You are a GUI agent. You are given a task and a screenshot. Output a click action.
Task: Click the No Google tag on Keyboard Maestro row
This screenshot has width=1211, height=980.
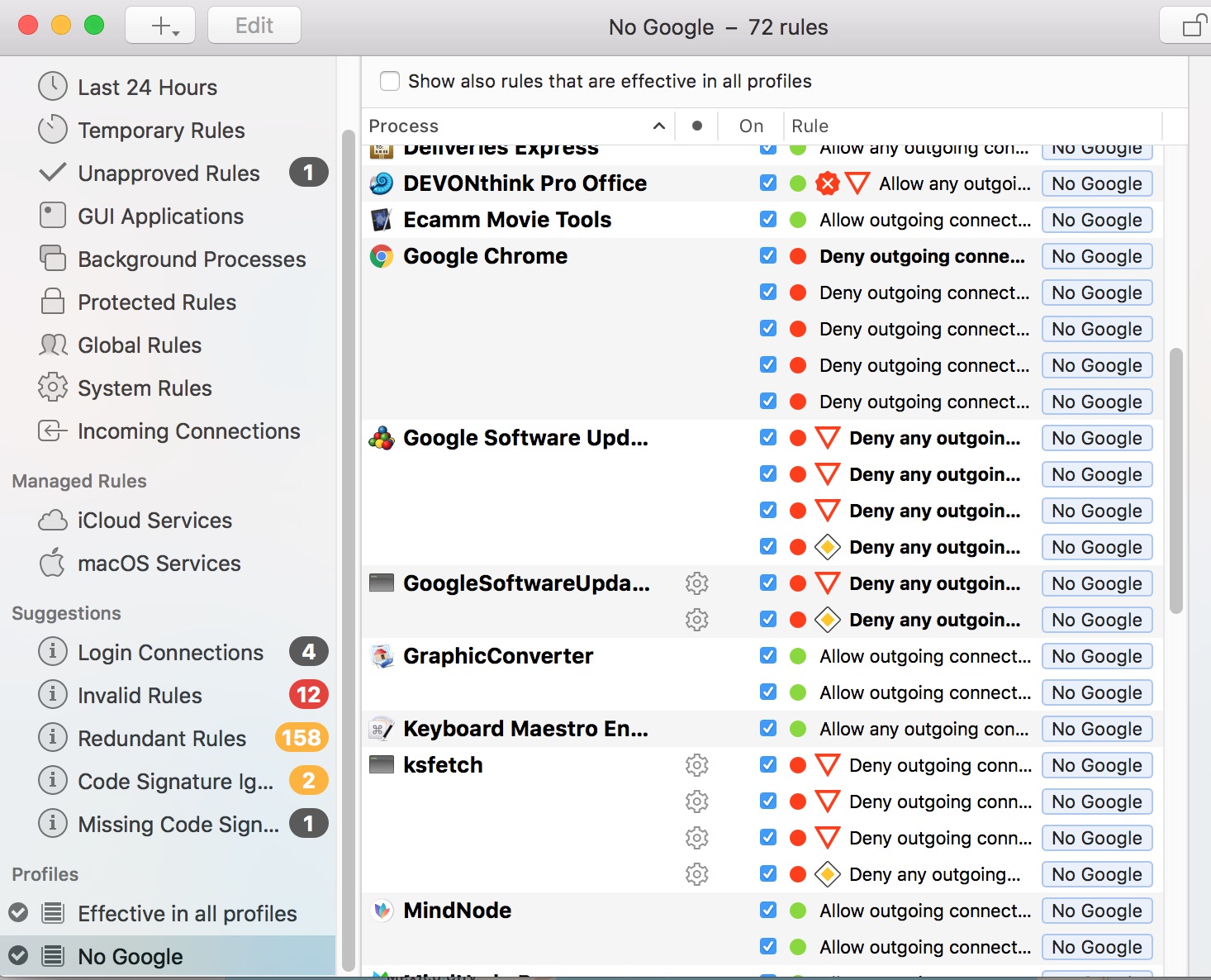[x=1097, y=729]
